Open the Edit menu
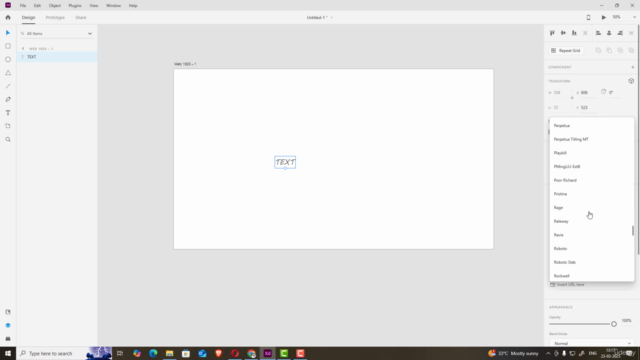640x360 pixels. pos(37,6)
